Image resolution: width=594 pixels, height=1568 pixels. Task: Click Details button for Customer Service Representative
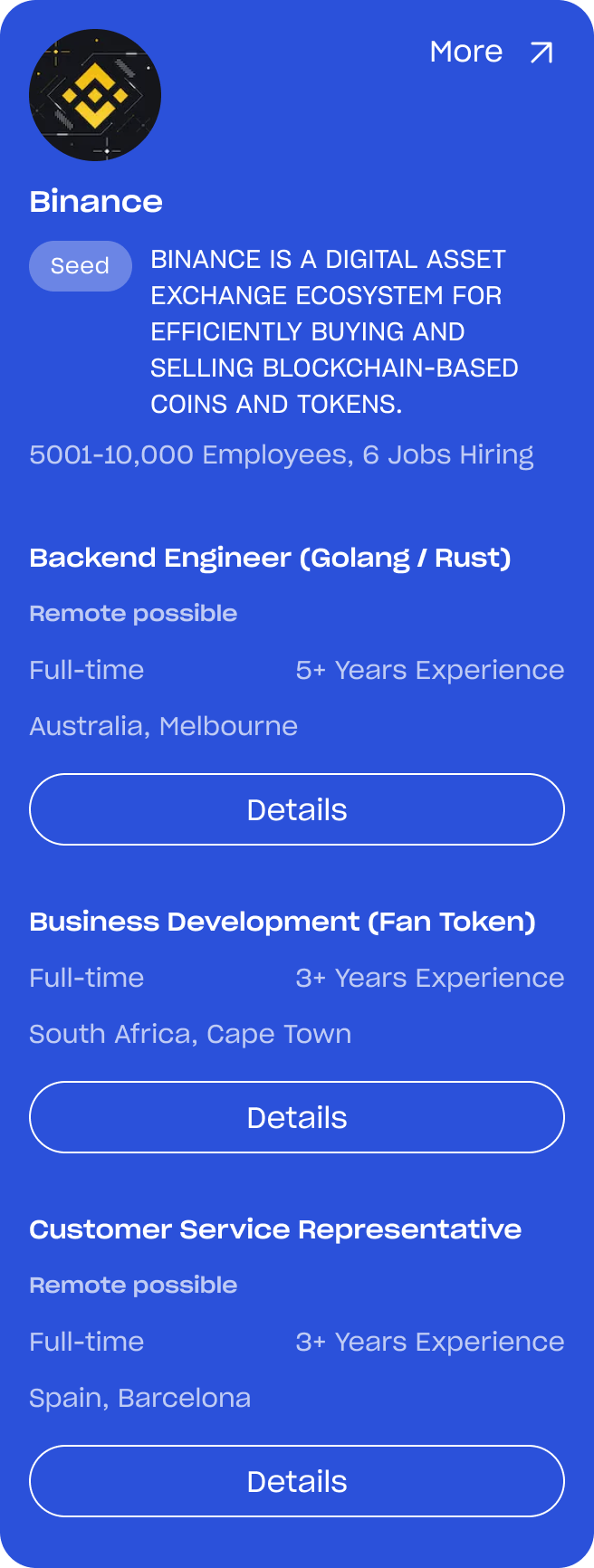tap(297, 1481)
